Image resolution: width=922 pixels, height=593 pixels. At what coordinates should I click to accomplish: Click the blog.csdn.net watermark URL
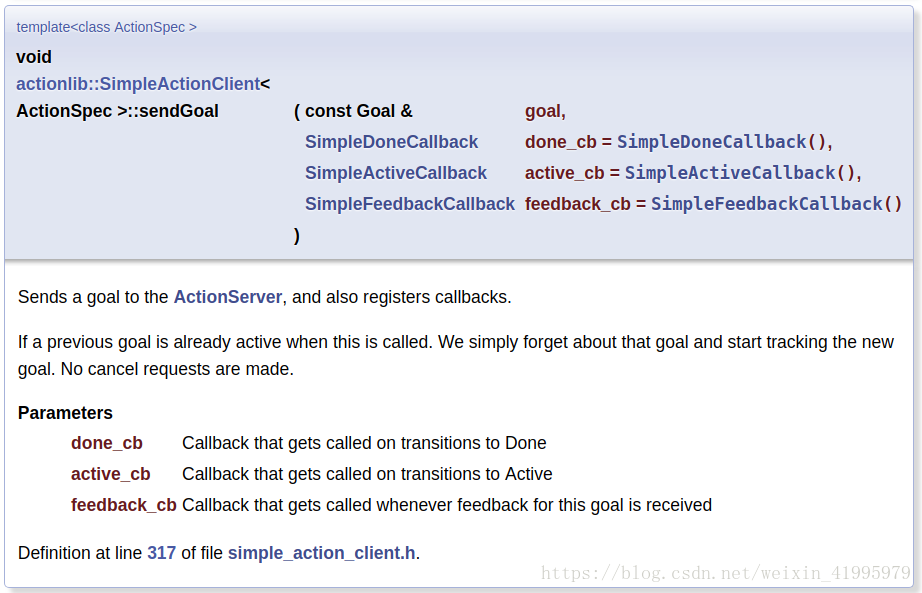pos(726,573)
